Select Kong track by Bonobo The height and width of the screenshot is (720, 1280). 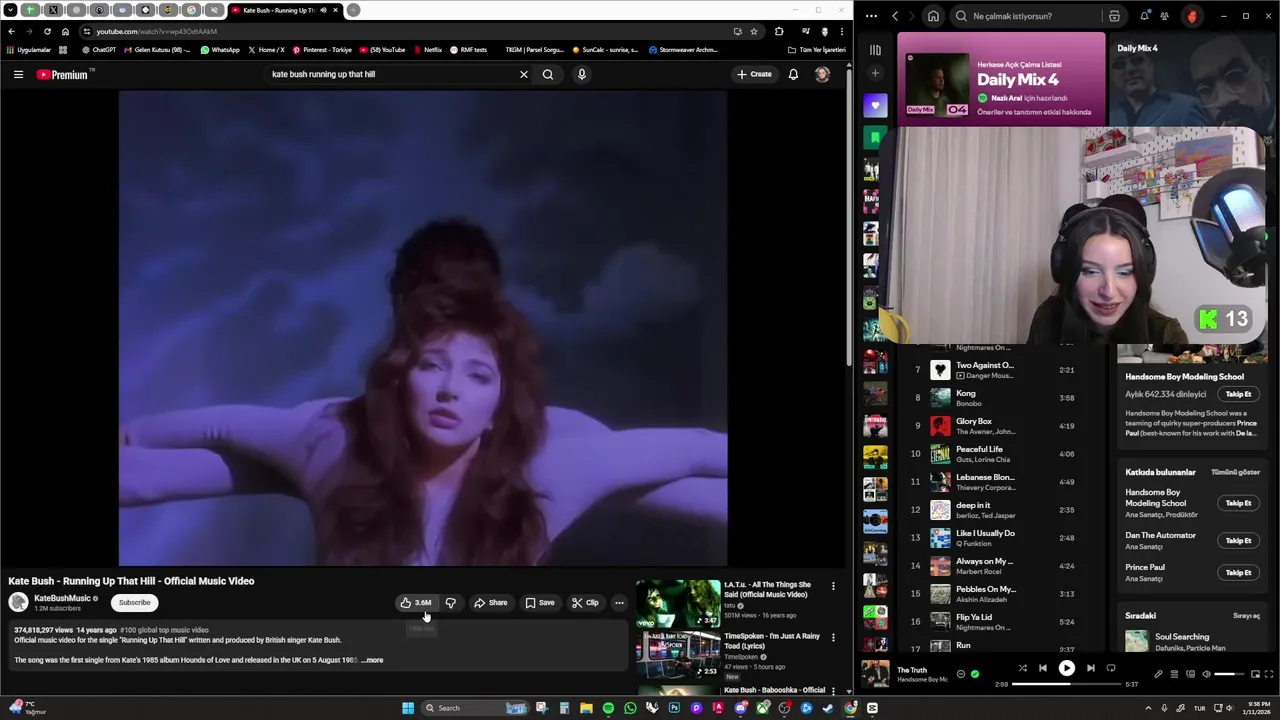(x=1000, y=398)
